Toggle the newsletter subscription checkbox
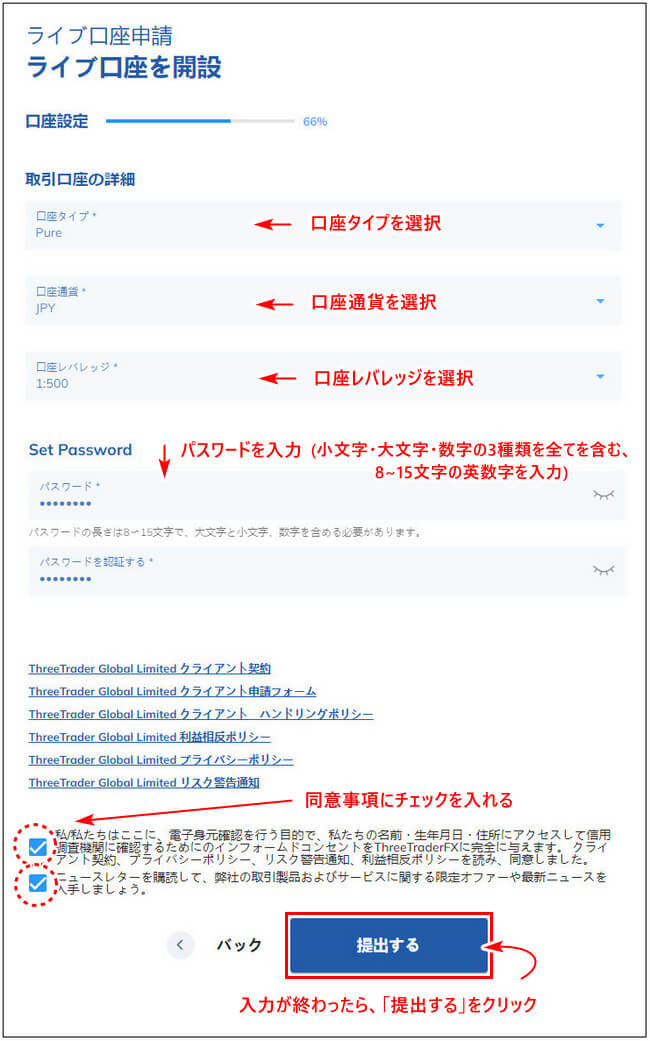The width and height of the screenshot is (650, 1041). click(x=39, y=884)
